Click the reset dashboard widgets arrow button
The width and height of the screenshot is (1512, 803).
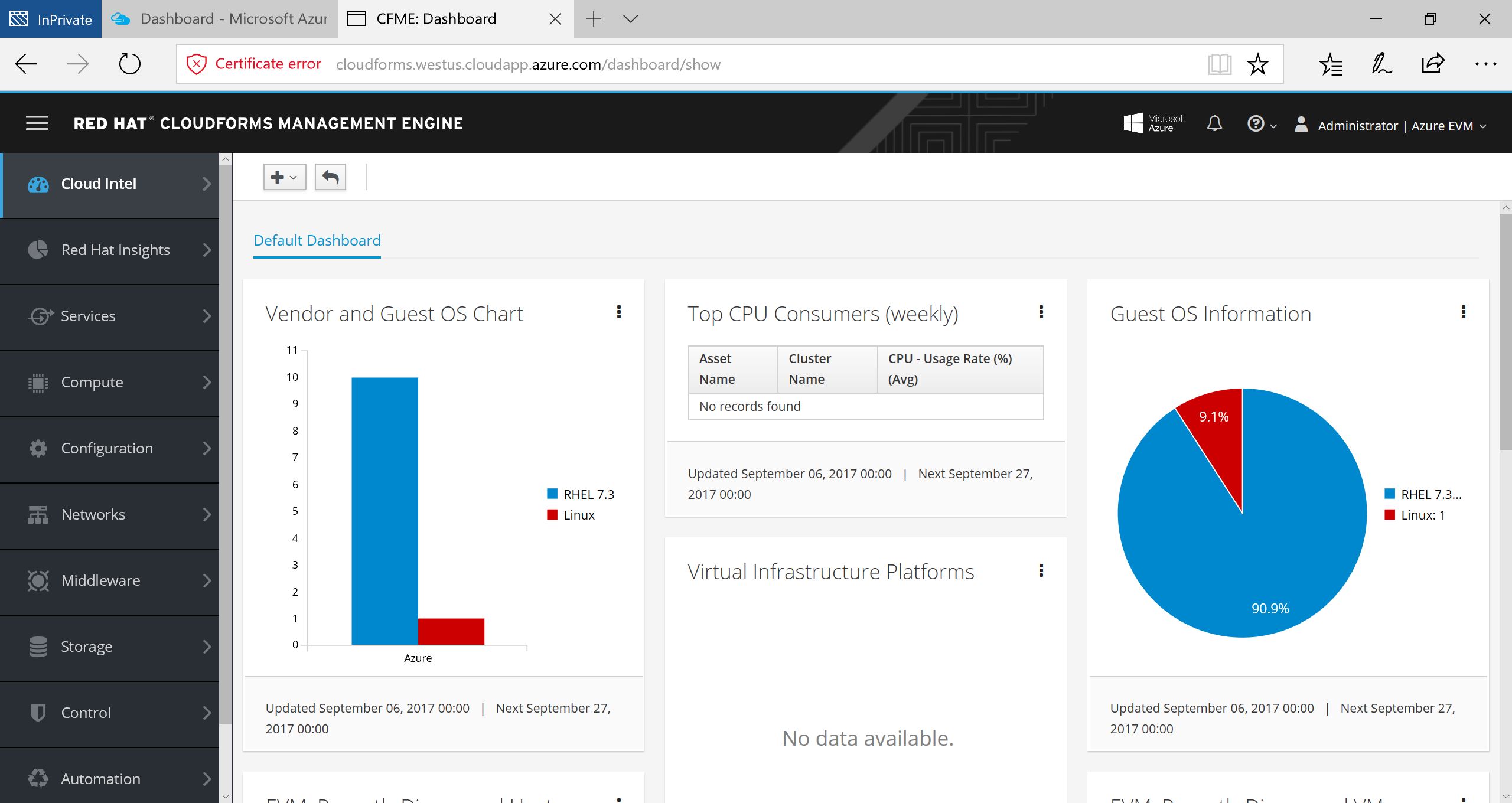330,177
